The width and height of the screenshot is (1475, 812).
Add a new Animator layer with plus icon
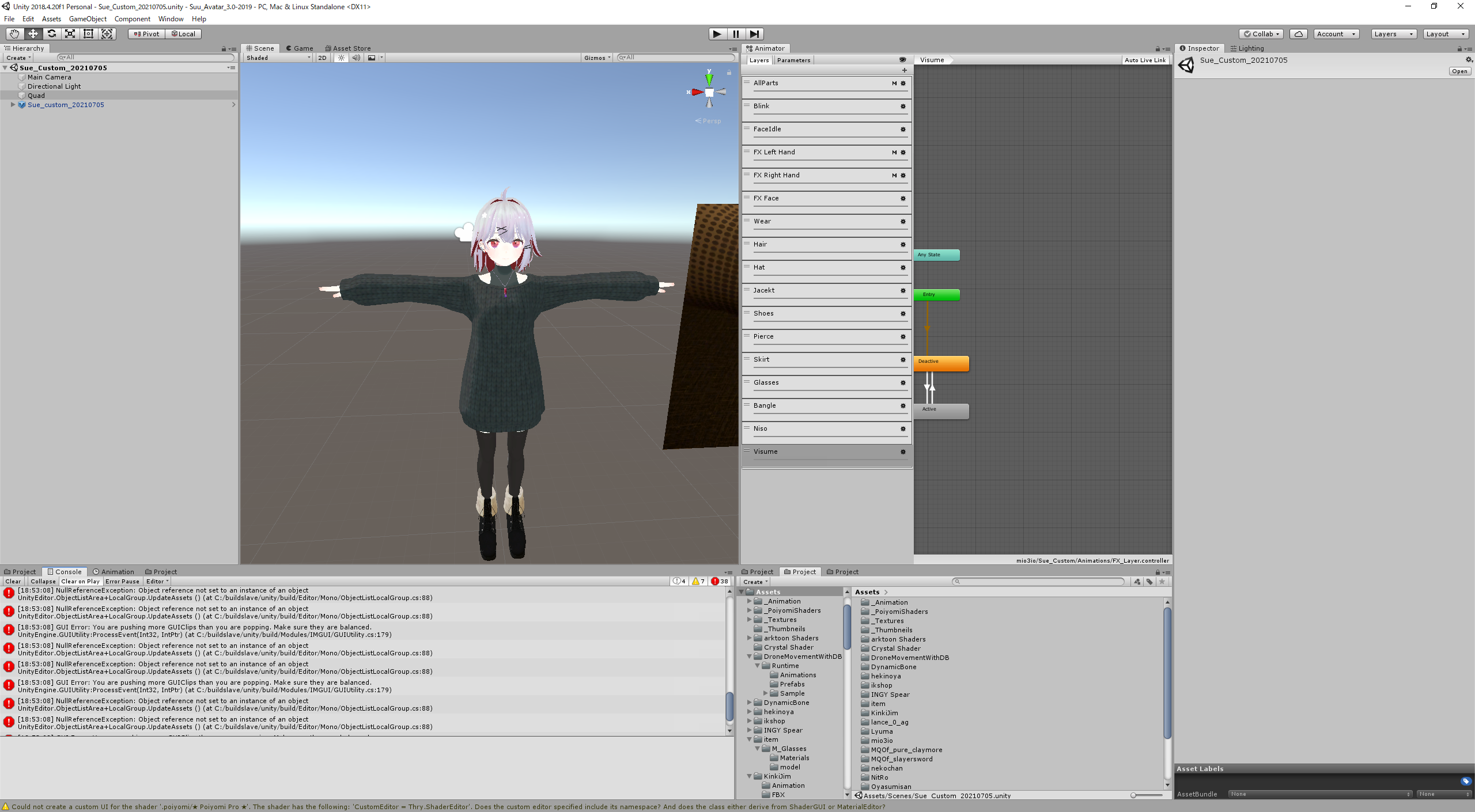[904, 70]
